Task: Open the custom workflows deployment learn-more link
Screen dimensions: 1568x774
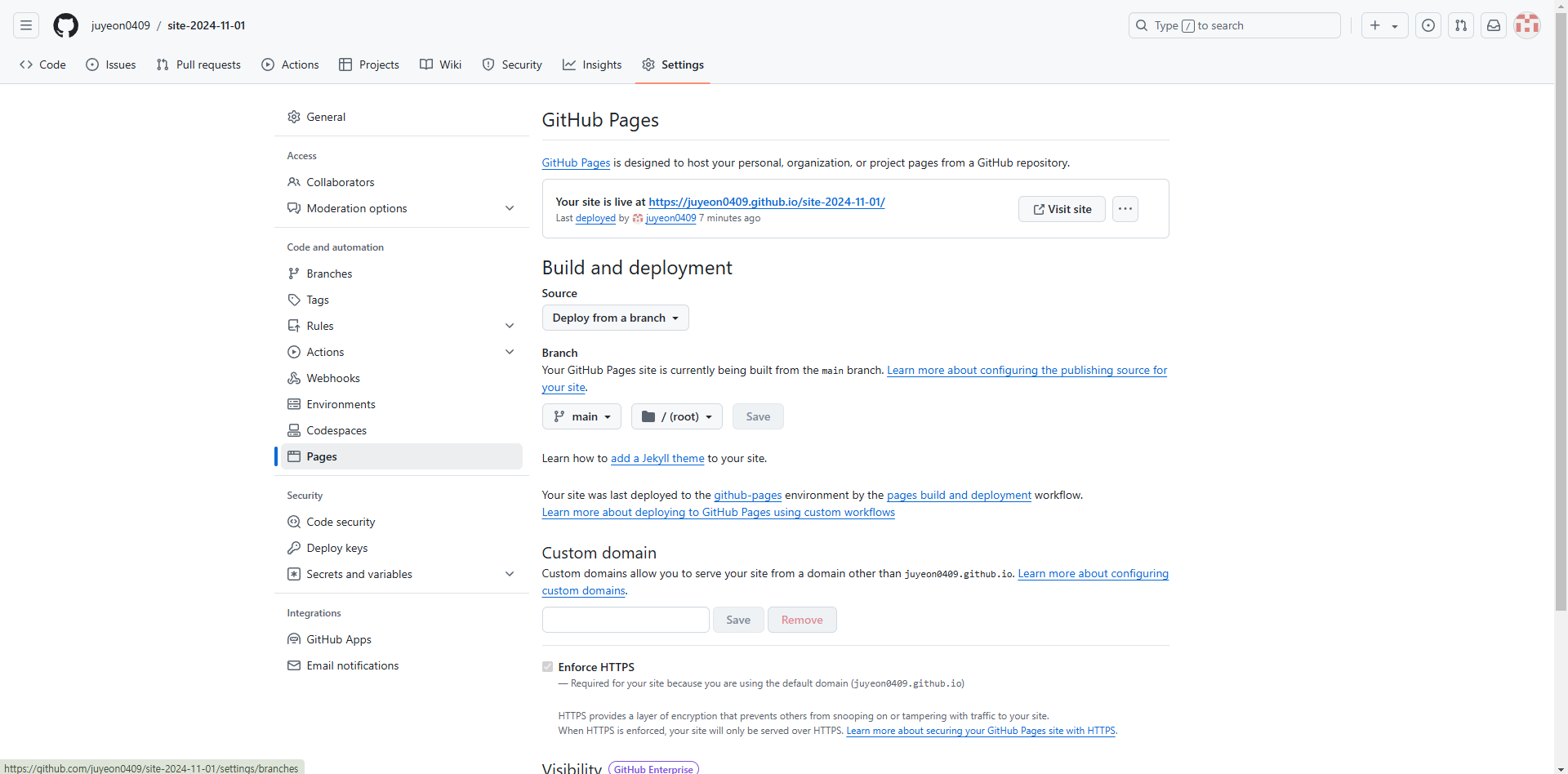Action: click(719, 512)
